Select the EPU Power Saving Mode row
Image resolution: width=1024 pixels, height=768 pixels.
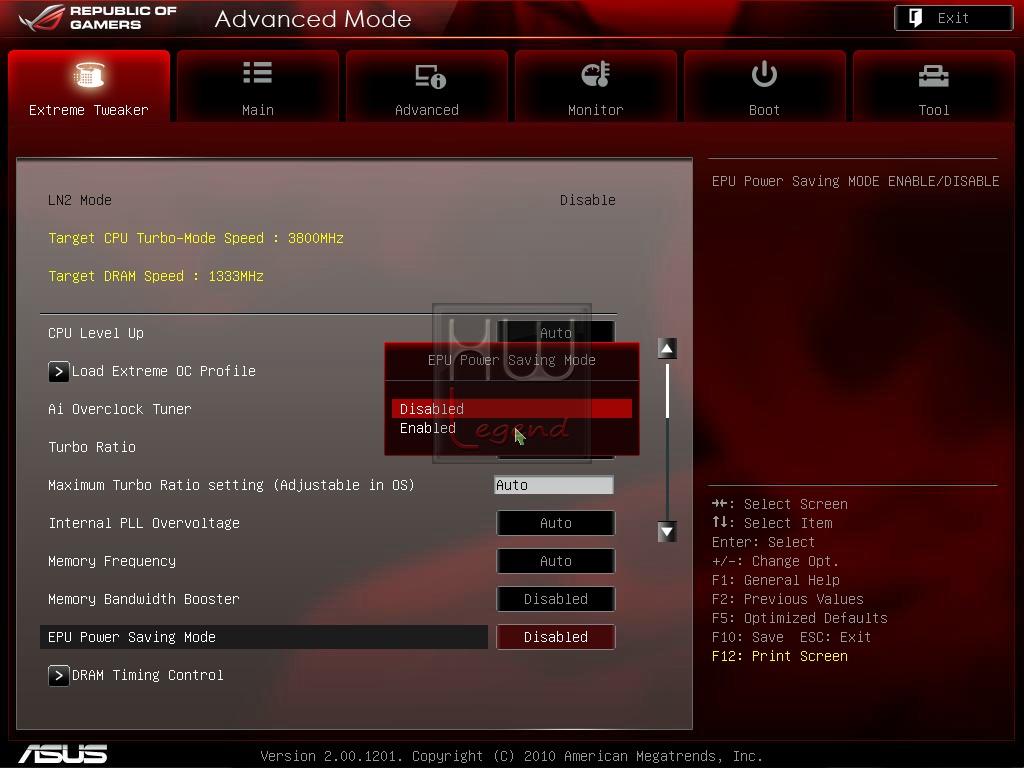coord(264,637)
